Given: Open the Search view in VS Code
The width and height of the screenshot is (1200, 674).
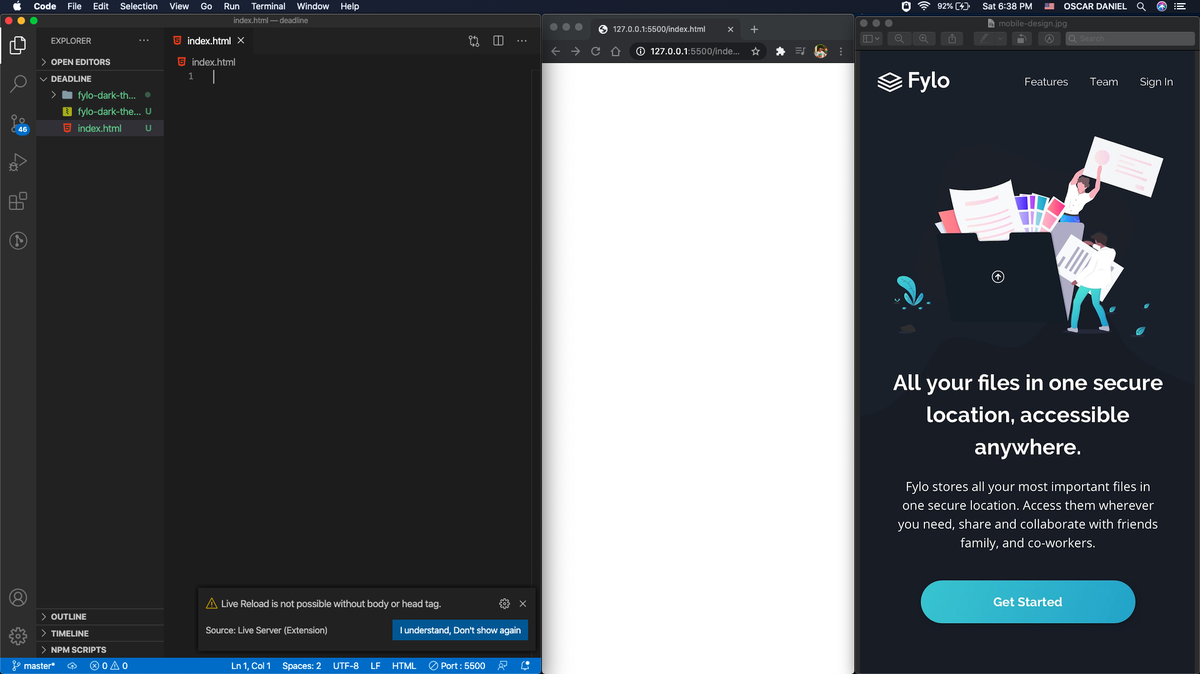Looking at the screenshot, I should [18, 84].
